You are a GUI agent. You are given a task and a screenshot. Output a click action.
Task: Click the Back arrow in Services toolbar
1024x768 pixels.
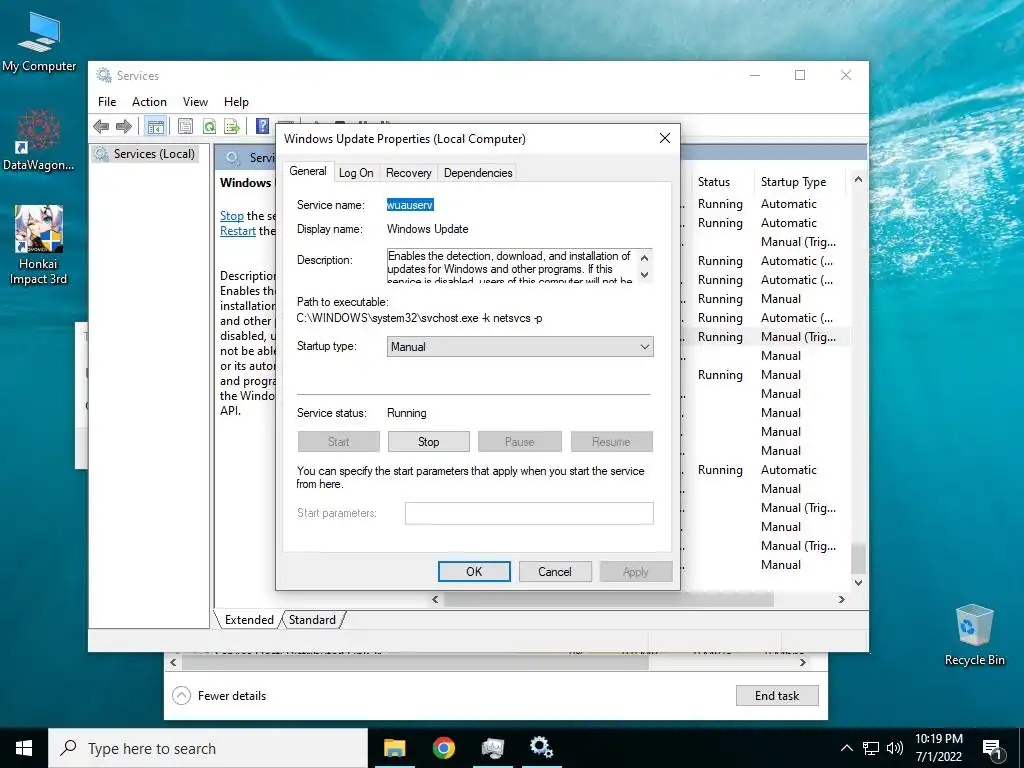(x=101, y=126)
